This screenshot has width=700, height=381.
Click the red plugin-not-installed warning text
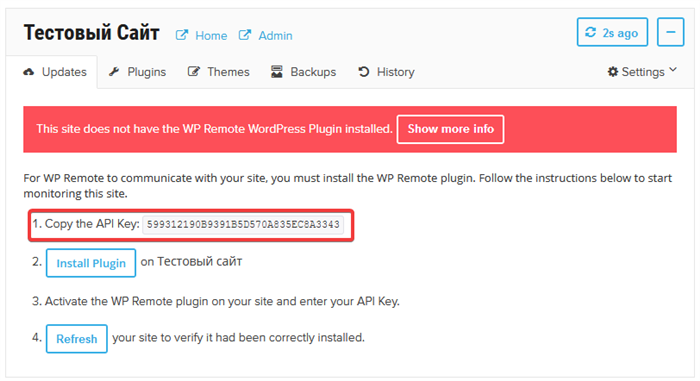214,129
